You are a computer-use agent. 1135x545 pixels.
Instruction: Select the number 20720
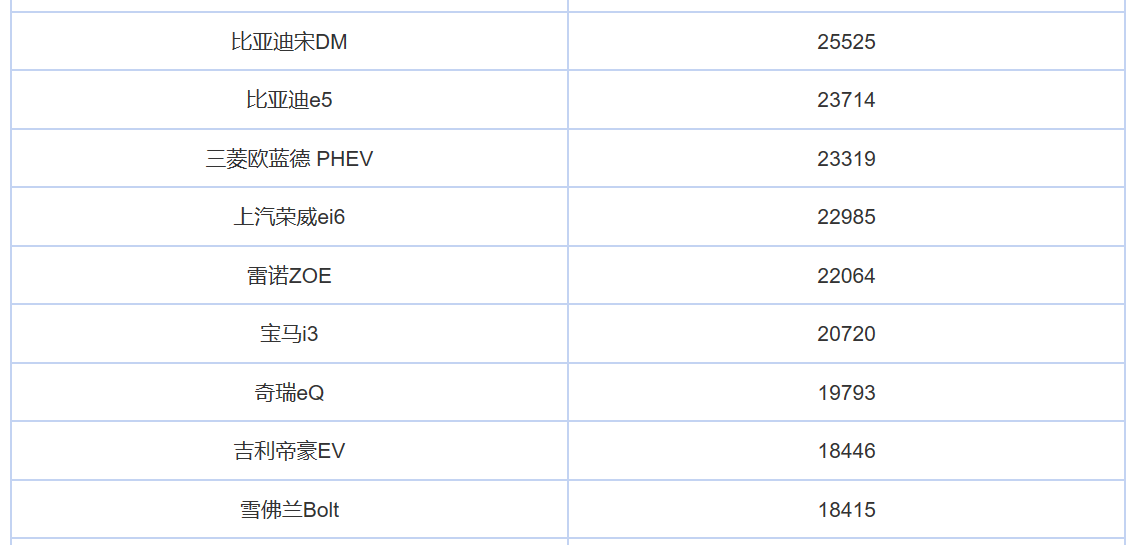pyautogui.click(x=846, y=334)
